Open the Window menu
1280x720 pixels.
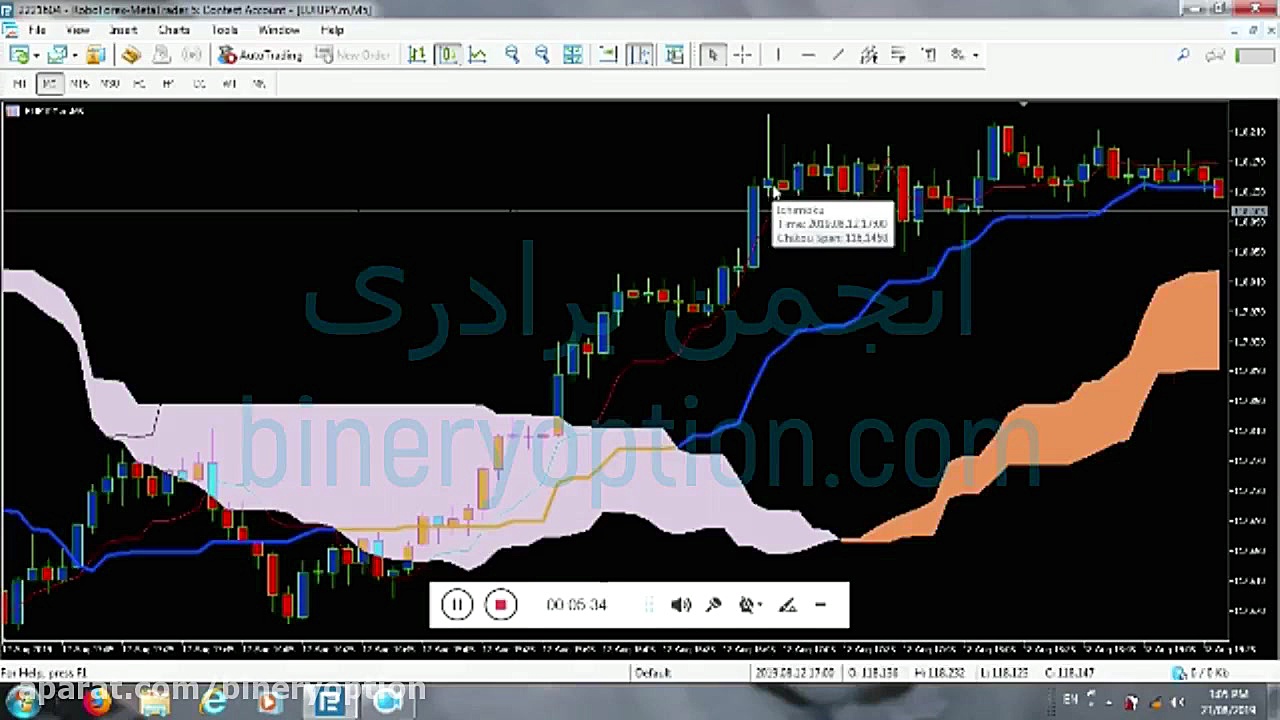tap(278, 30)
